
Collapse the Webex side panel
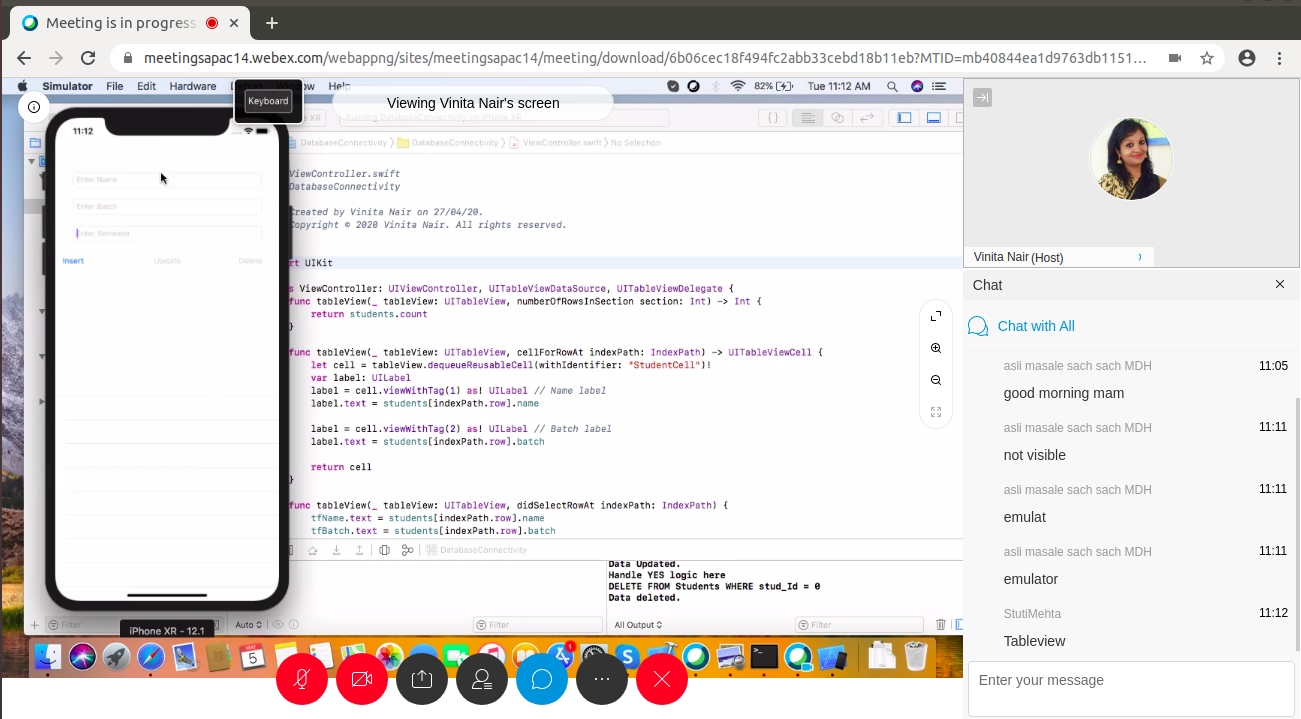[x=982, y=97]
